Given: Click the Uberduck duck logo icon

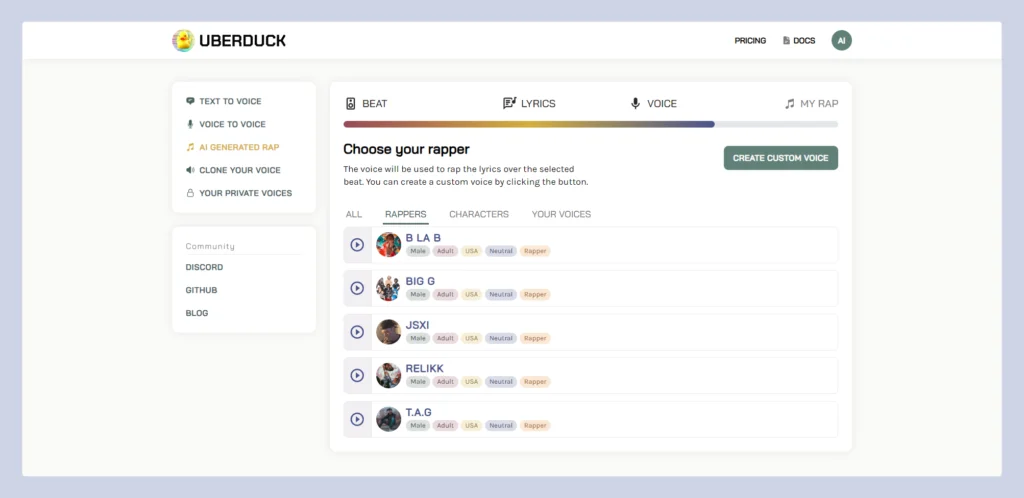Looking at the screenshot, I should click(x=183, y=40).
